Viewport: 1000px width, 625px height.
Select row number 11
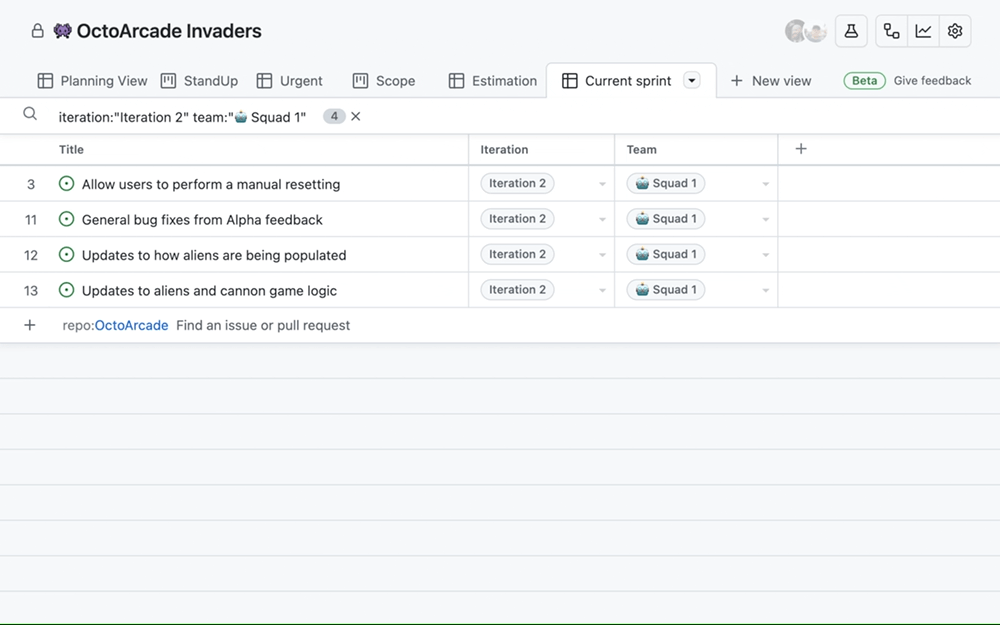[31, 220]
